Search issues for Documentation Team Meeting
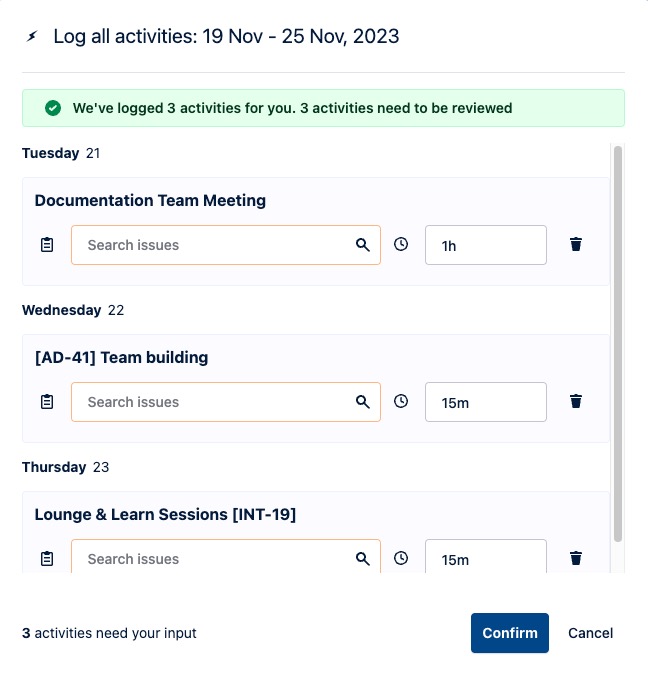The height and width of the screenshot is (680, 648). [x=215, y=245]
